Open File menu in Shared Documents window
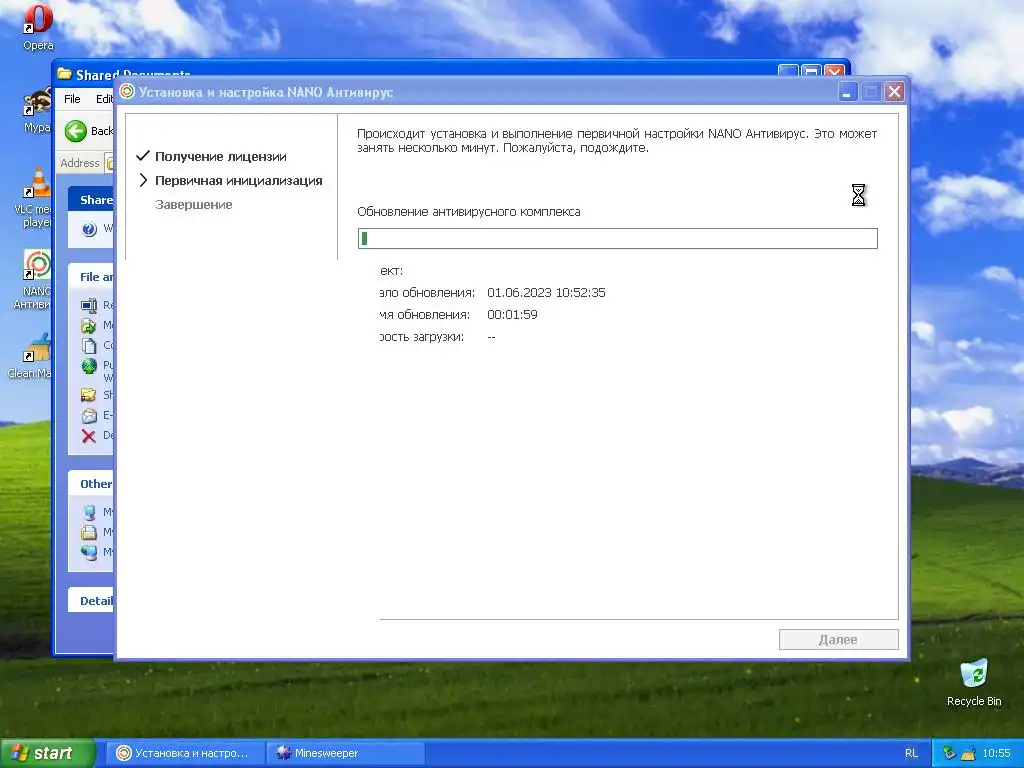The width and height of the screenshot is (1024, 768). pyautogui.click(x=72, y=99)
